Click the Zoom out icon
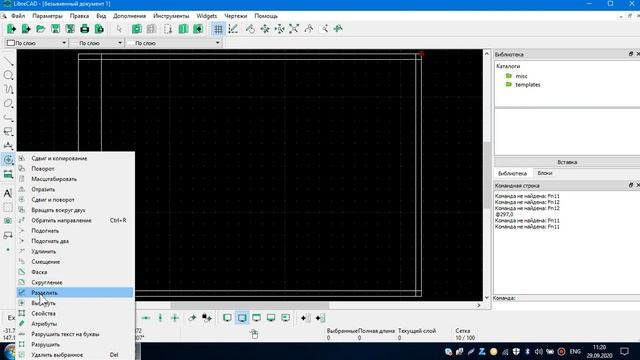Screen dimensions: 640x360 coord(280,29)
